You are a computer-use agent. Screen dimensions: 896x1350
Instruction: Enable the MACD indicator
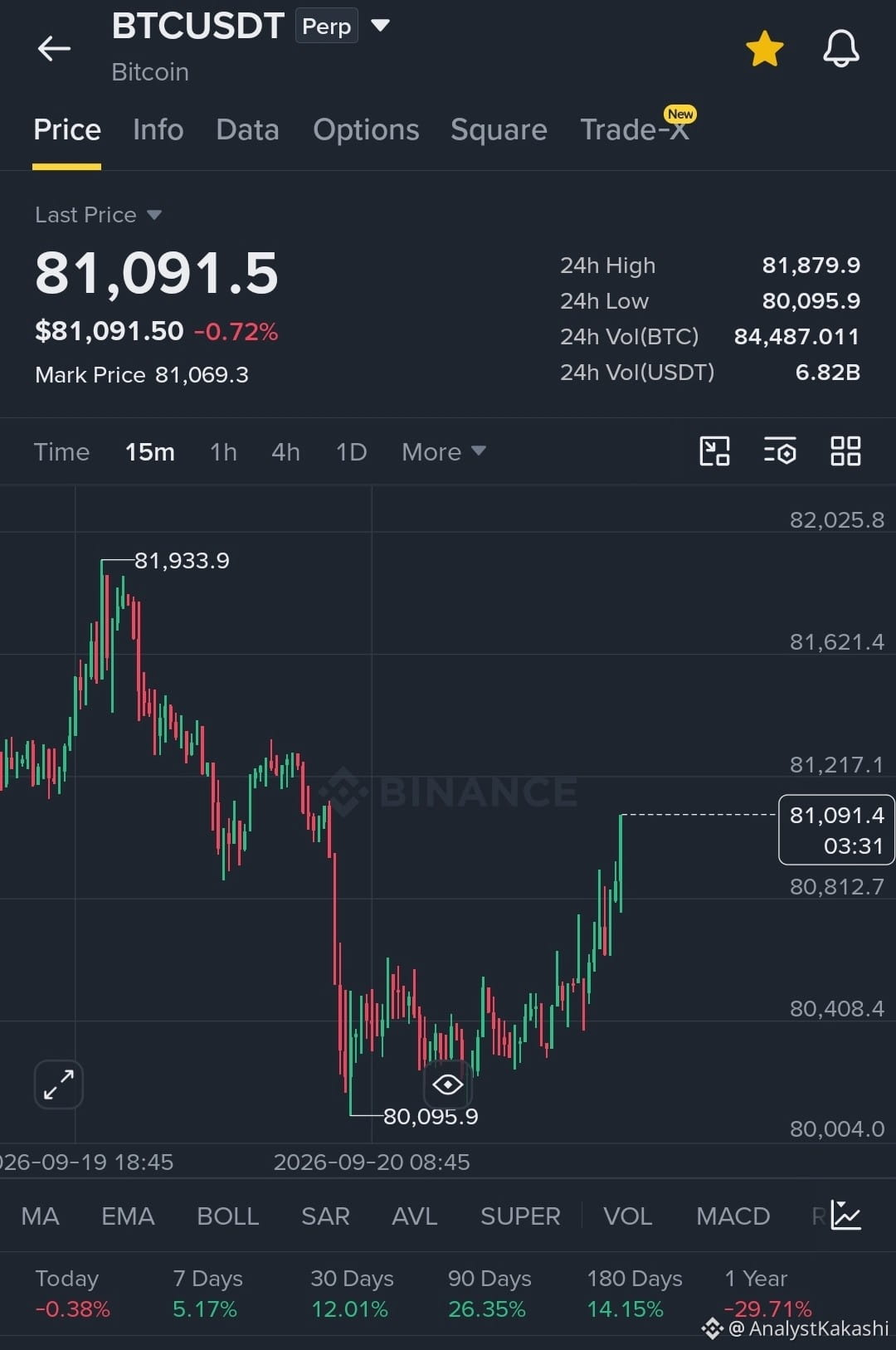pyautogui.click(x=733, y=1216)
